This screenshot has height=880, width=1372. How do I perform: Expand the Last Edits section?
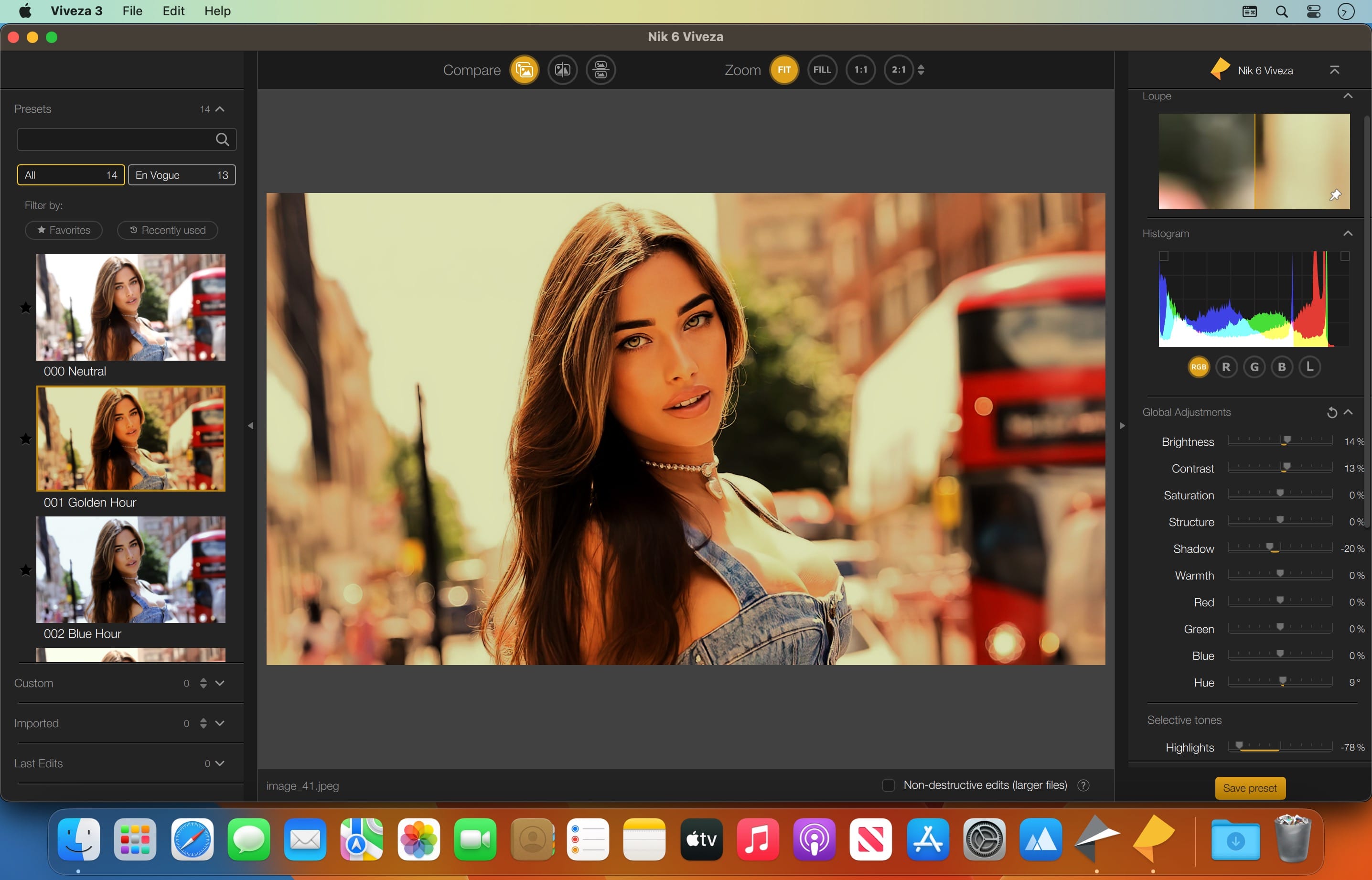point(219,763)
